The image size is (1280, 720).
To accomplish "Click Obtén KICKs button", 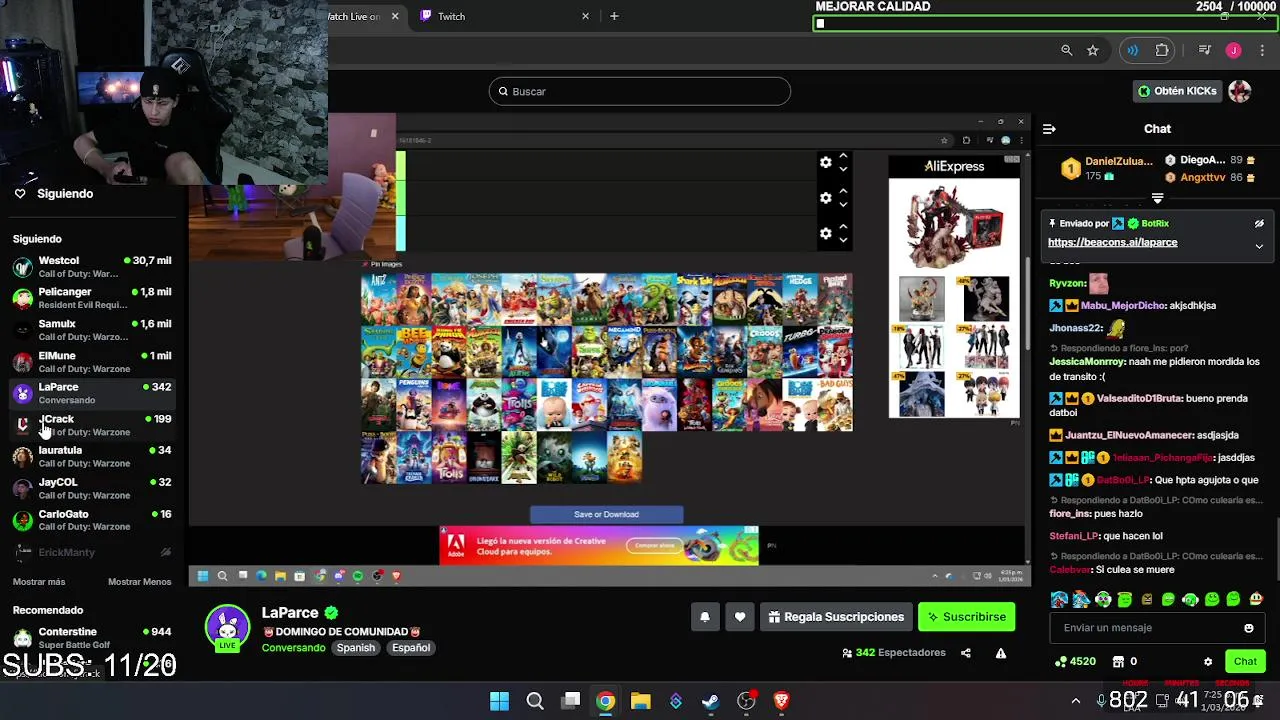I will pyautogui.click(x=1177, y=91).
